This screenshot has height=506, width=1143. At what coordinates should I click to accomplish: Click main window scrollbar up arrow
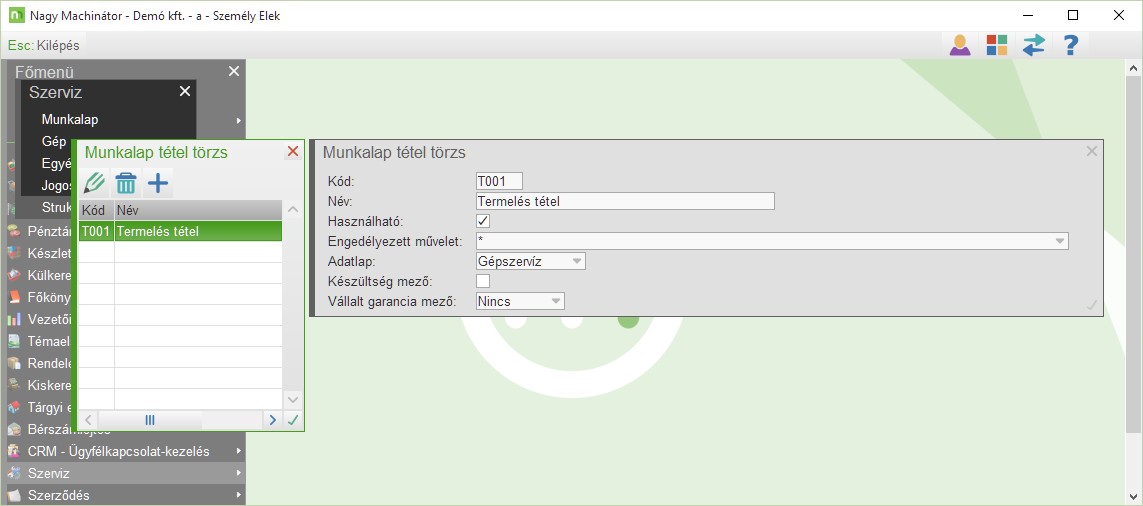click(1134, 68)
